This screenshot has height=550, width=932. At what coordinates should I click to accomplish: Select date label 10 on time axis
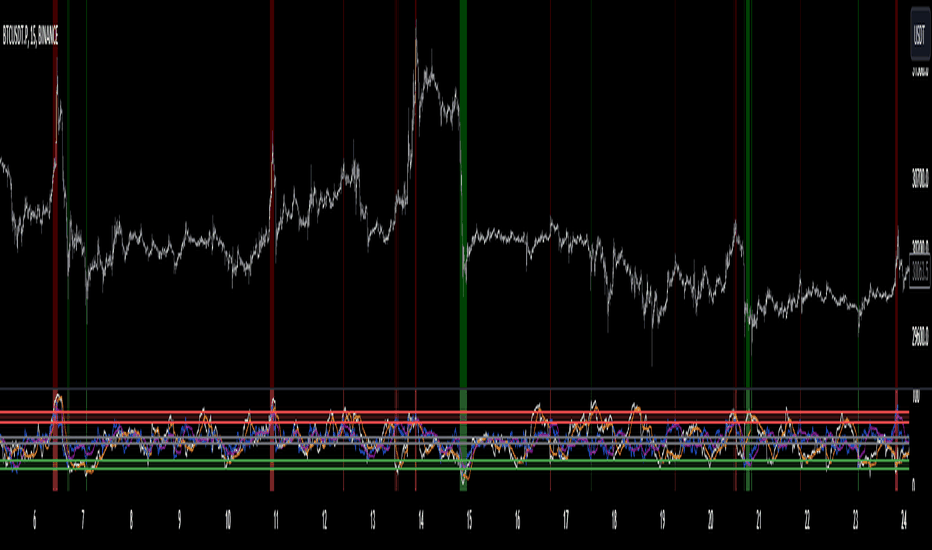pos(228,520)
